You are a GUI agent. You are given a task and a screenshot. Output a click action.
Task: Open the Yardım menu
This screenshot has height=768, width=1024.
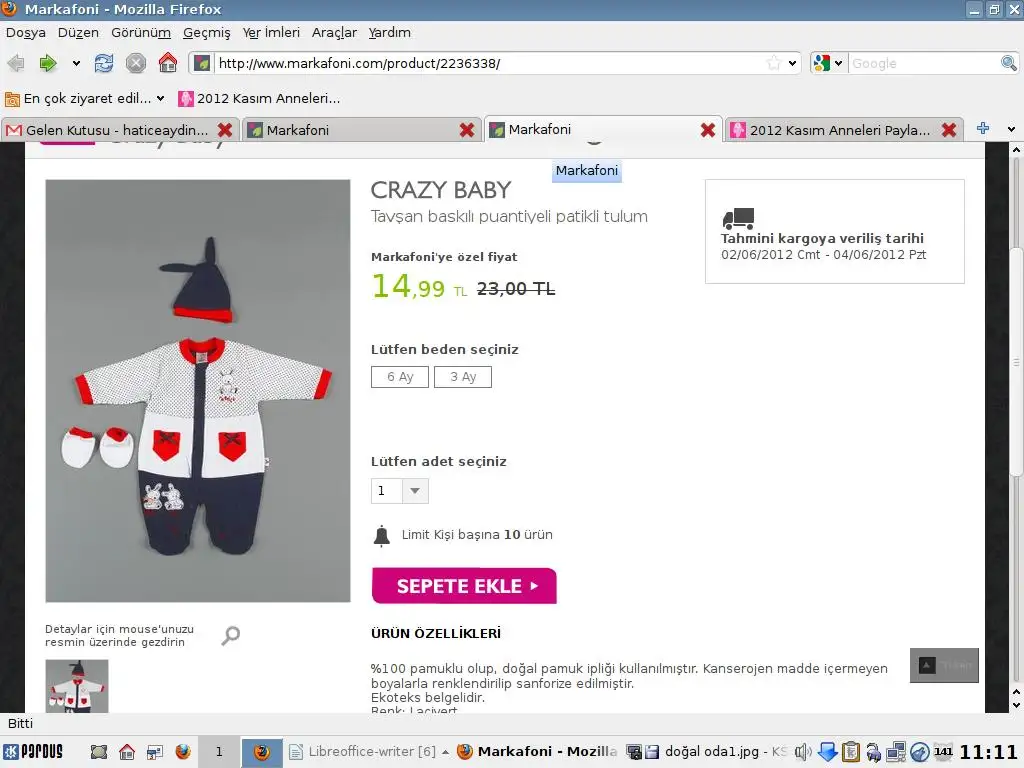click(390, 33)
